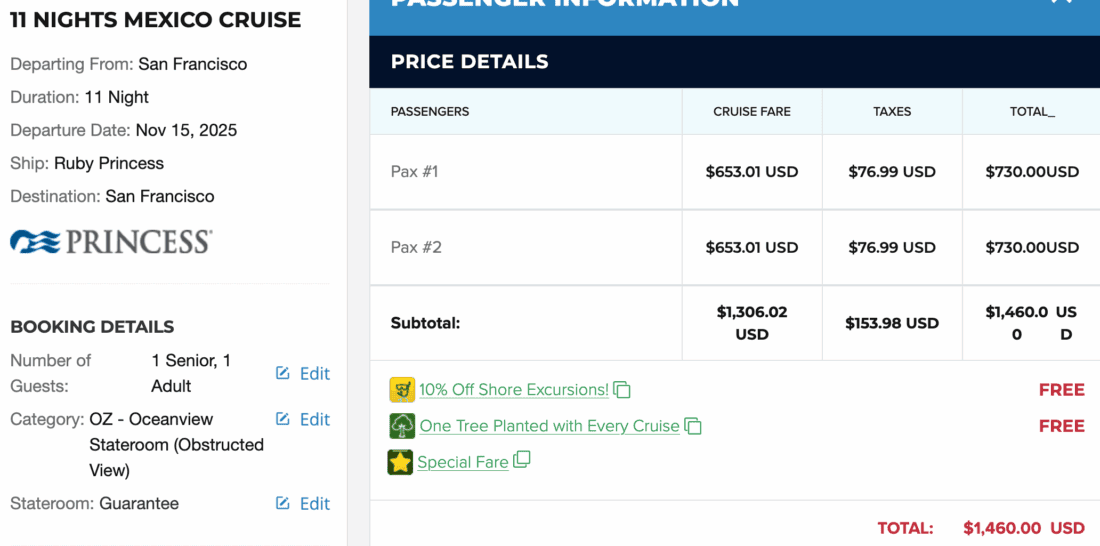
Task: Click the star icon beside Special Fare
Action: pyautogui.click(x=400, y=462)
